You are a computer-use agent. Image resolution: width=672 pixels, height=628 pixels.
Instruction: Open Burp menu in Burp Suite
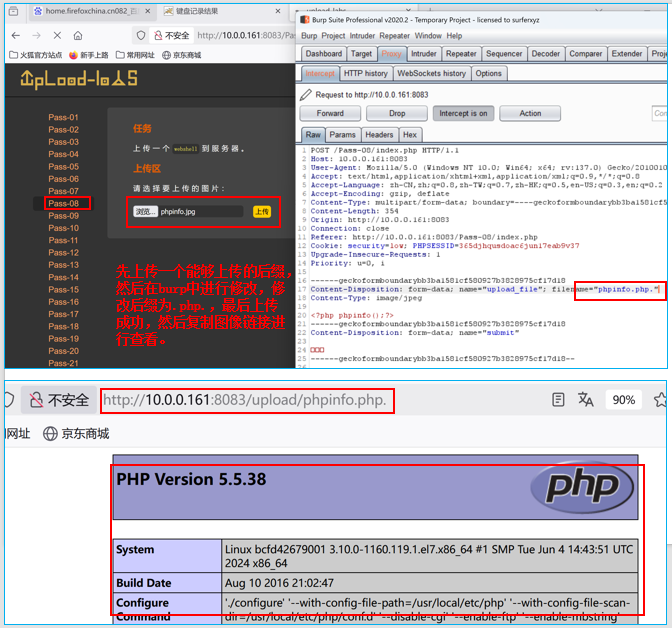[x=309, y=36]
